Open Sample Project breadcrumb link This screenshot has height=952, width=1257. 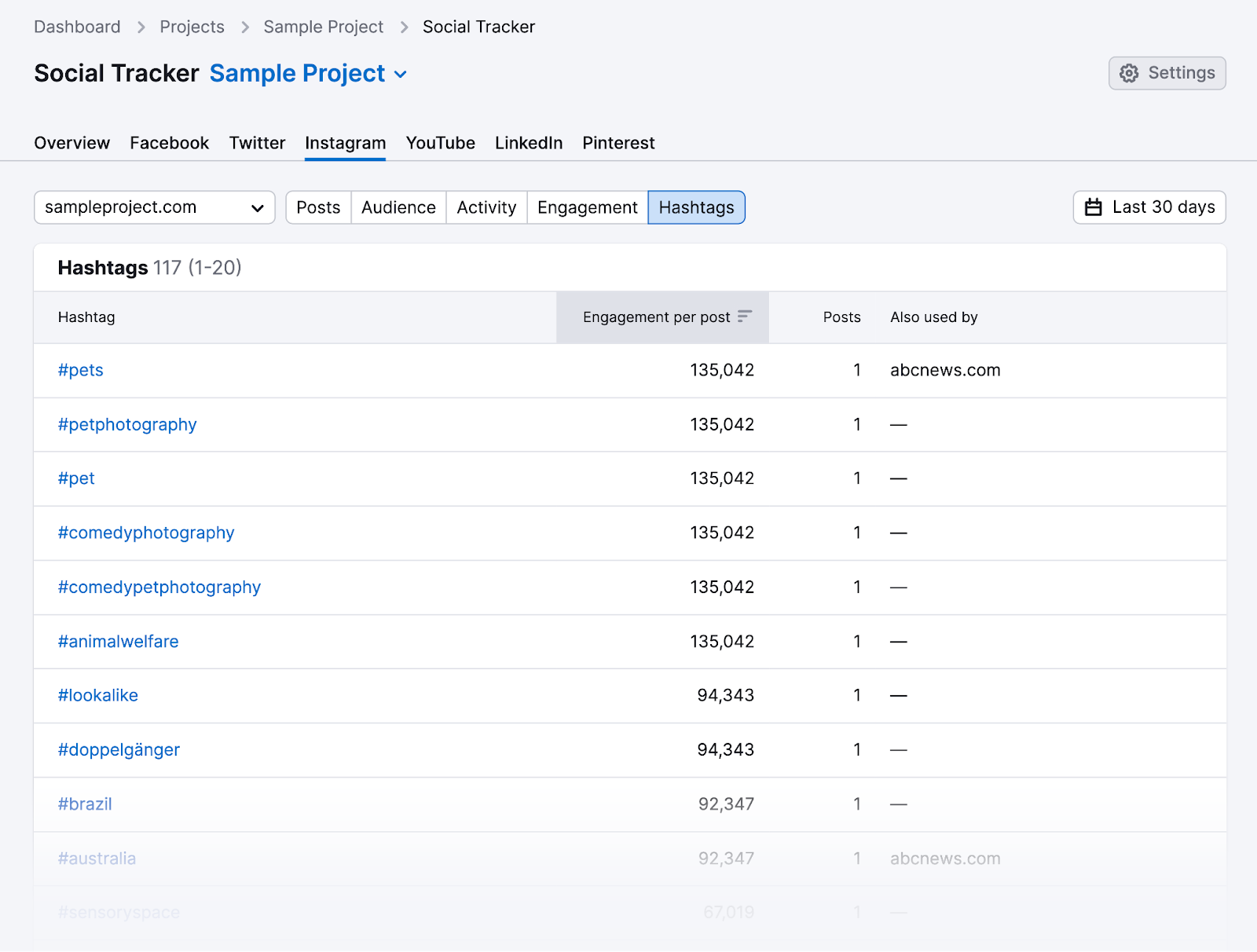pyautogui.click(x=324, y=27)
